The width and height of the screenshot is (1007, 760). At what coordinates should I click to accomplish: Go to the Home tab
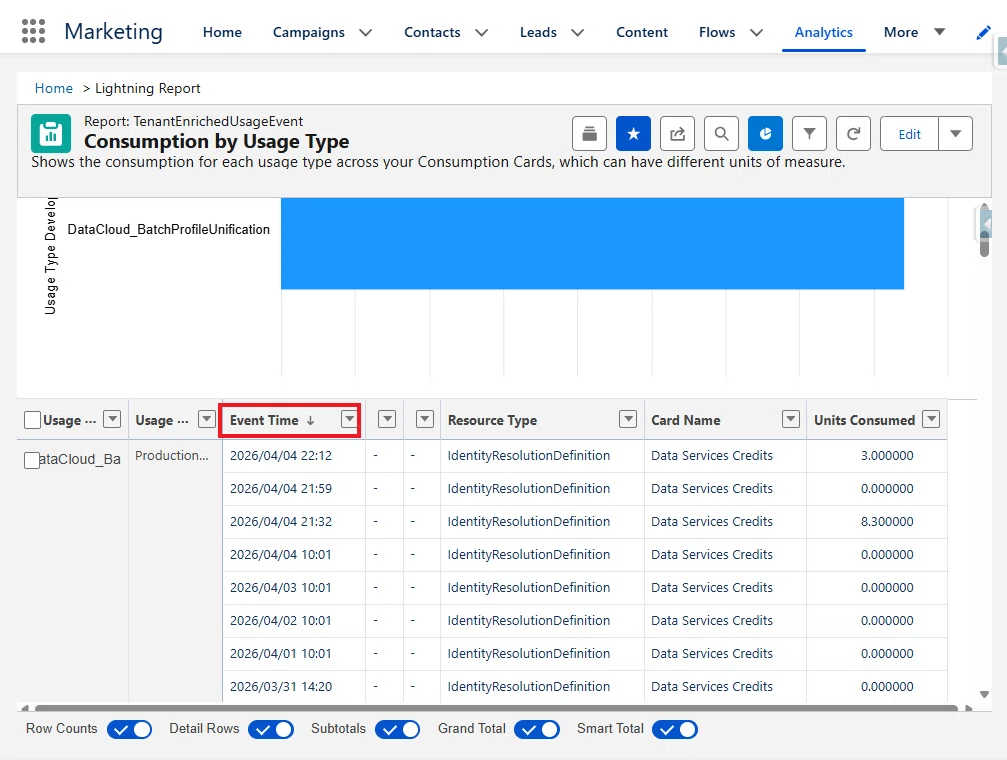point(222,32)
